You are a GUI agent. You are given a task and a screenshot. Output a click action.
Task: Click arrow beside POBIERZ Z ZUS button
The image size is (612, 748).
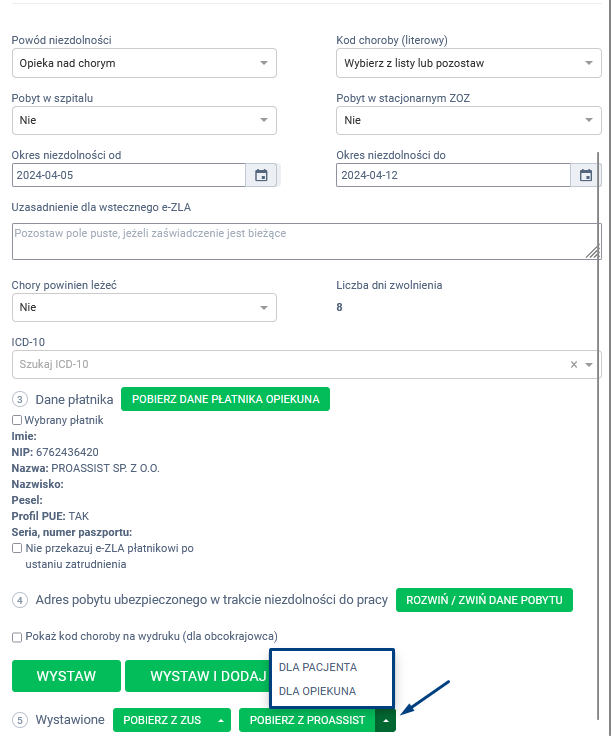coord(220,720)
